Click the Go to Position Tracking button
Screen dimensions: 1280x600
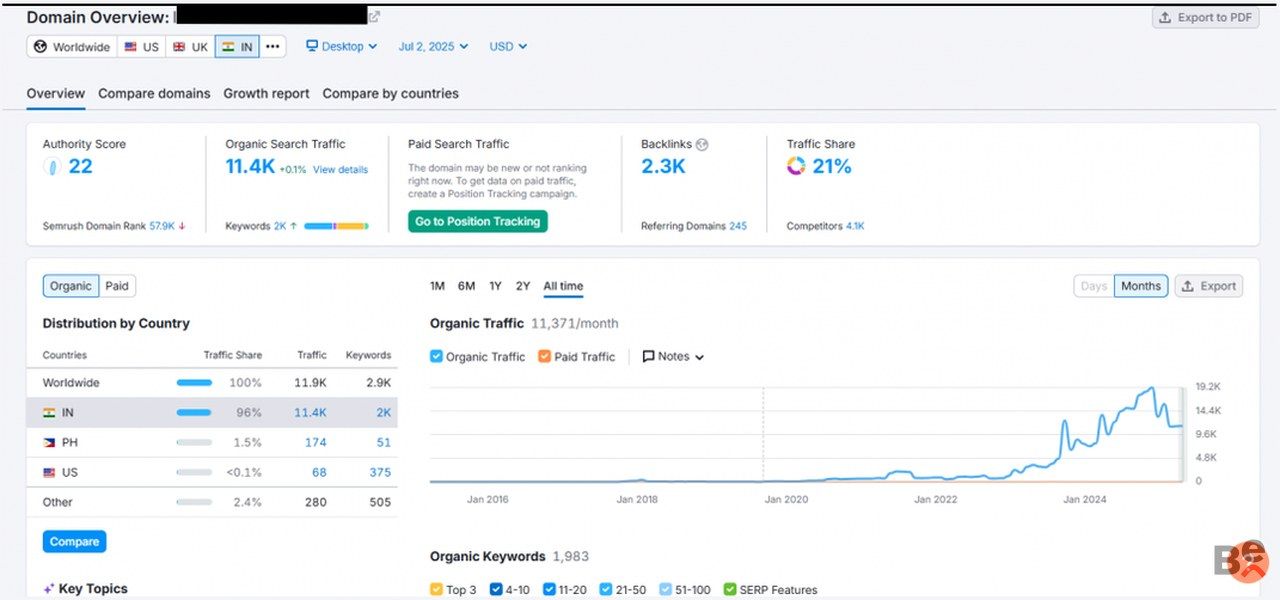click(477, 222)
